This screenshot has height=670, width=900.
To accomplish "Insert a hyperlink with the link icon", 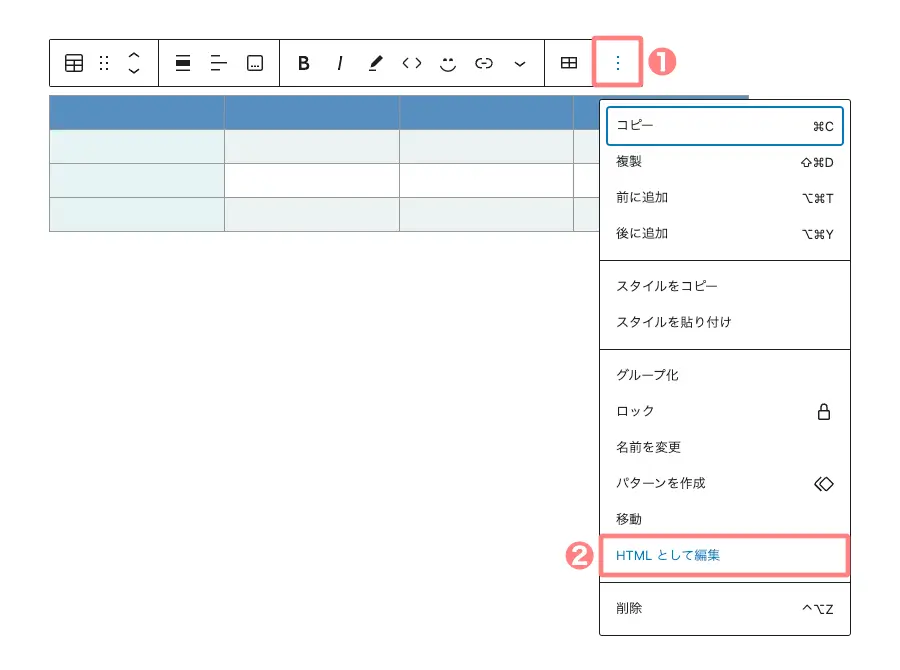I will click(x=483, y=63).
